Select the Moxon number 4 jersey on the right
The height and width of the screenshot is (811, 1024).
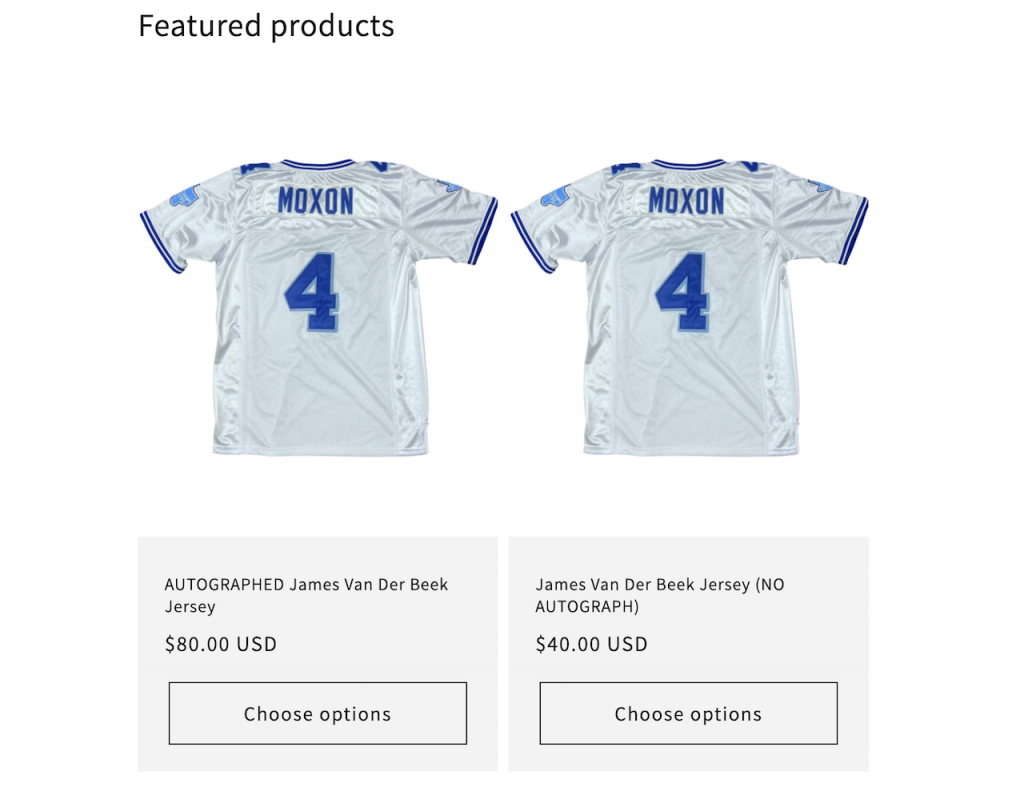687,310
